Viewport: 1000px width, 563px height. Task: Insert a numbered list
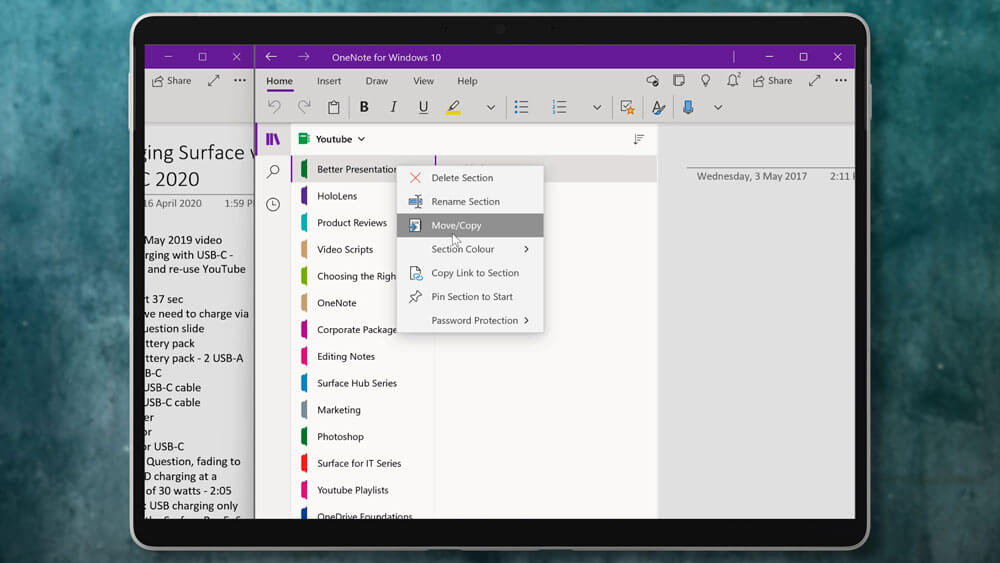[560, 107]
